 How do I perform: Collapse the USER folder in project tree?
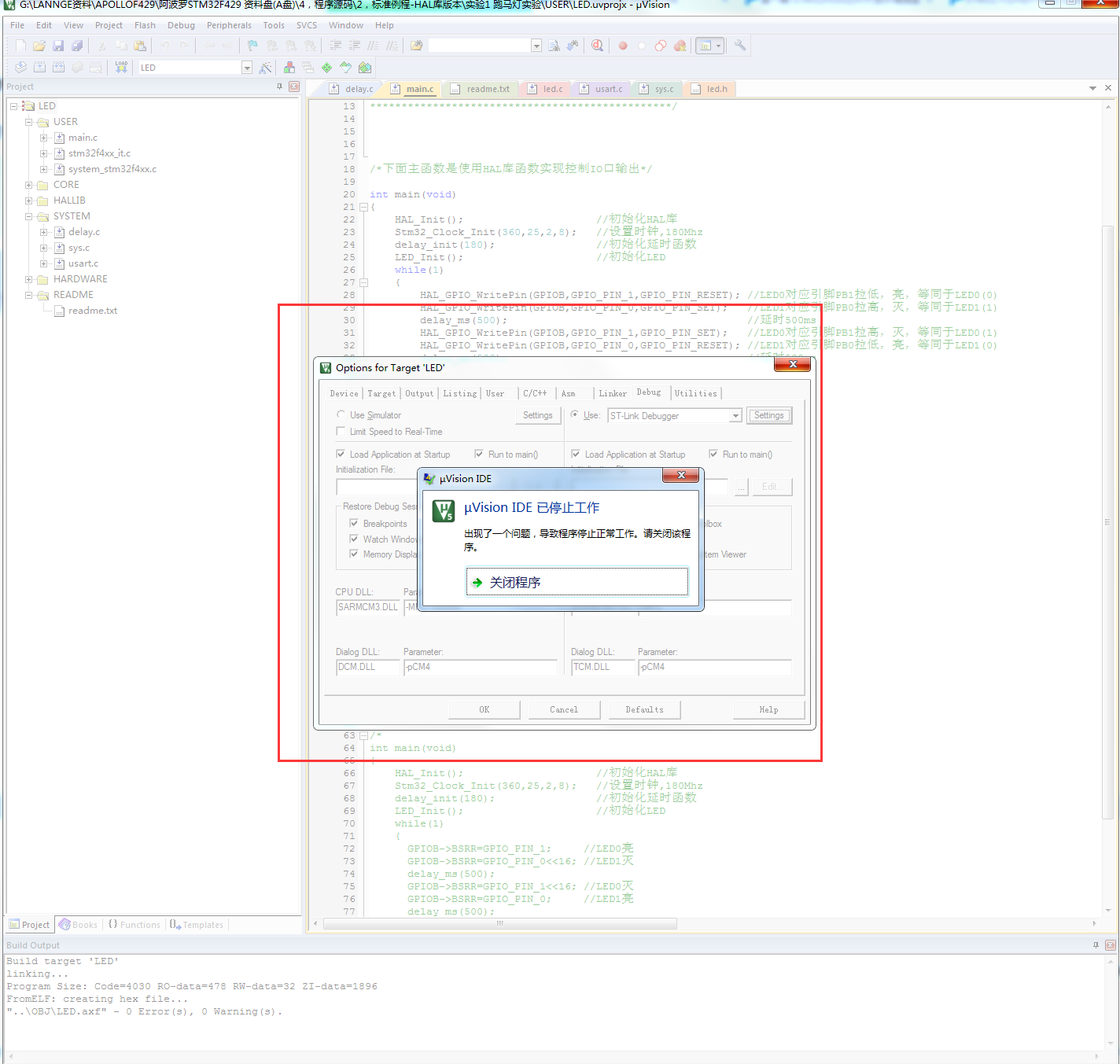29,122
